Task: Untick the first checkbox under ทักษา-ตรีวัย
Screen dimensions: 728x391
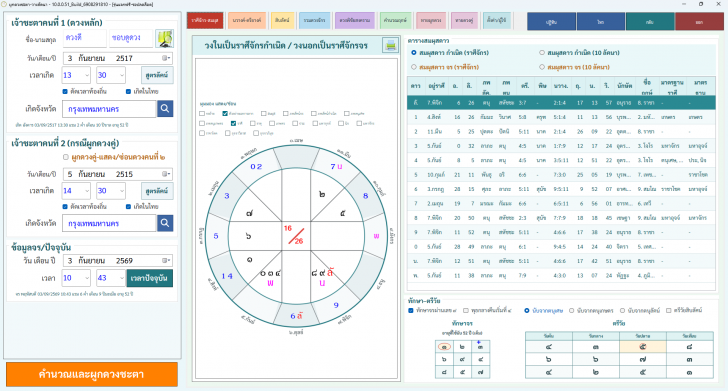Action: [x=410, y=310]
